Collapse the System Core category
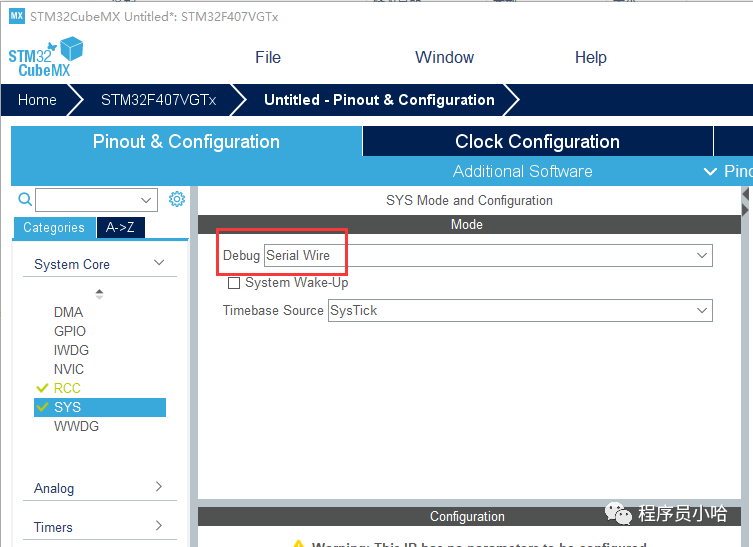This screenshot has width=753, height=547. coord(158,263)
